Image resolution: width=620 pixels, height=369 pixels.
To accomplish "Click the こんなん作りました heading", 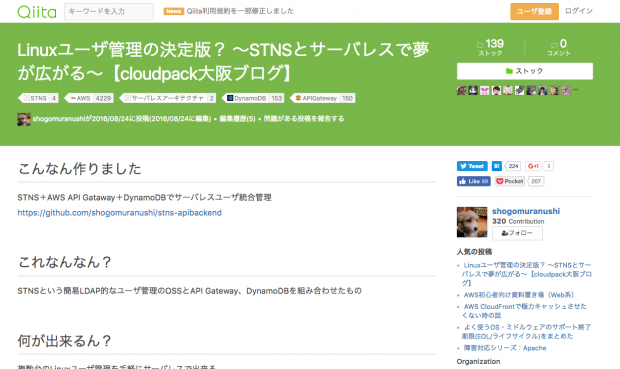I will pos(79,169).
